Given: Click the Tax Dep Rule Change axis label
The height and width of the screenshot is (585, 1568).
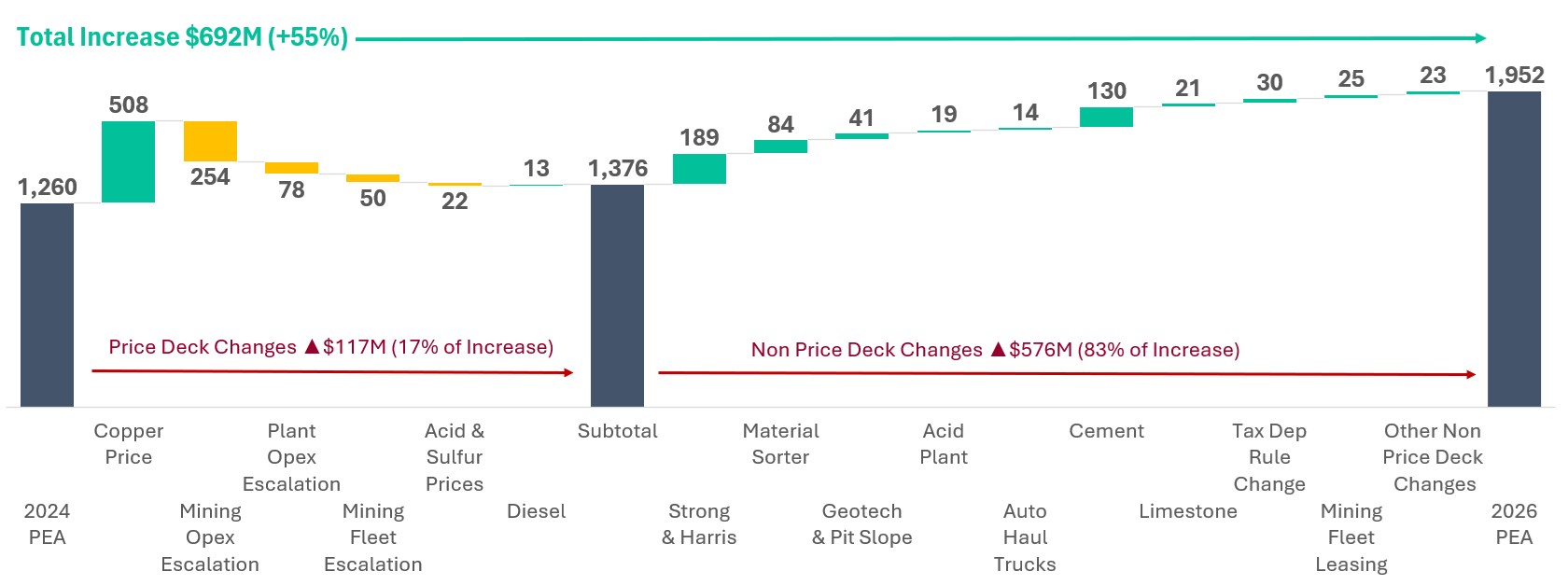Looking at the screenshot, I should tap(1269, 457).
